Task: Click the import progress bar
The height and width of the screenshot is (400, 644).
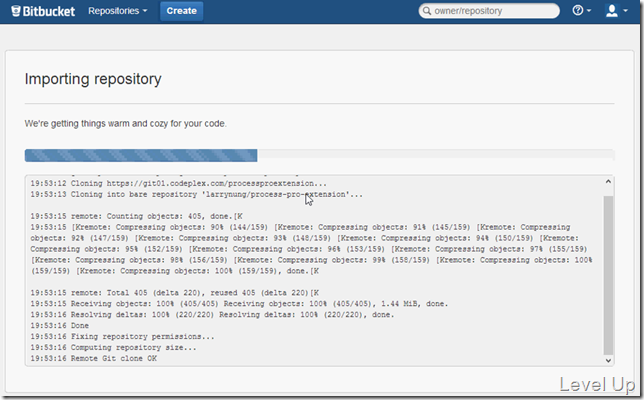Action: click(x=319, y=155)
